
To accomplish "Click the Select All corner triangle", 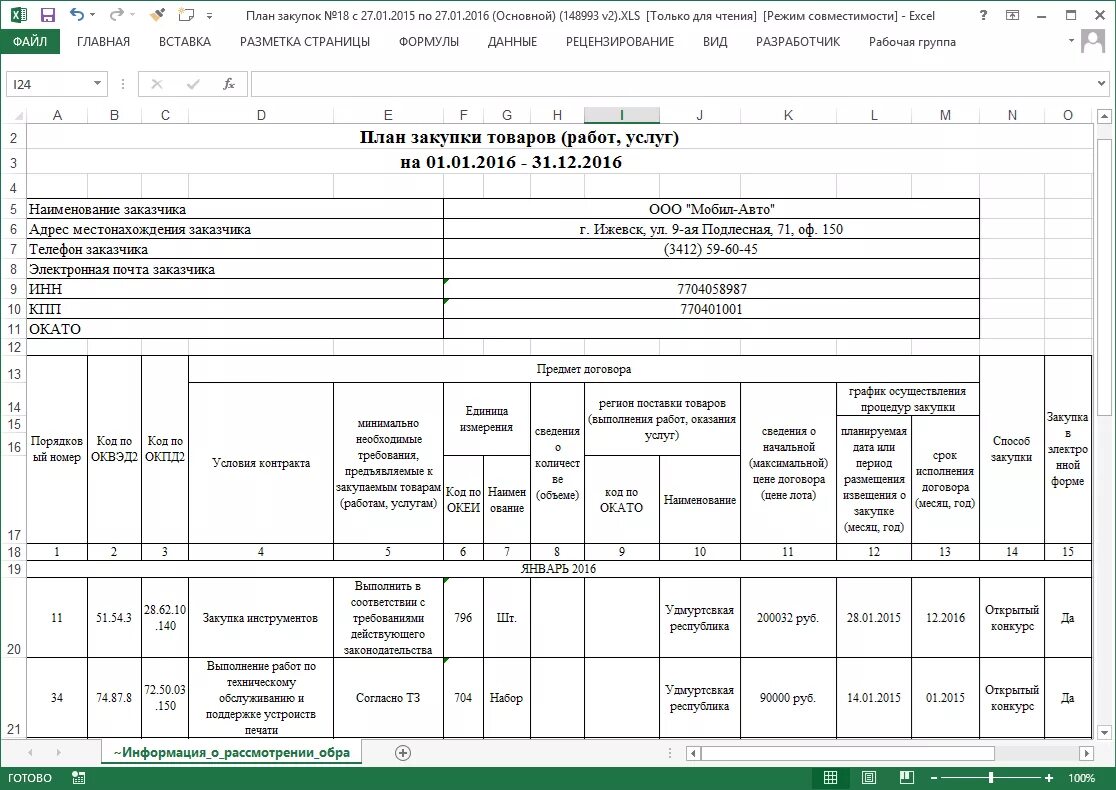I will click(x=18, y=115).
